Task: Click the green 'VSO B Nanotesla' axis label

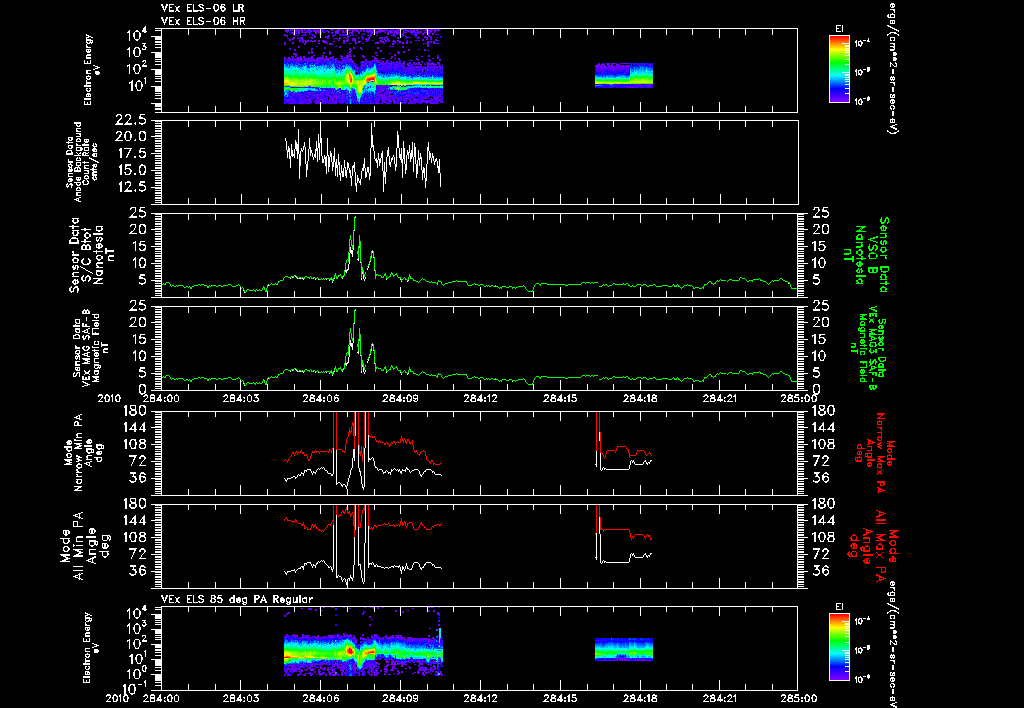Action: 866,255
